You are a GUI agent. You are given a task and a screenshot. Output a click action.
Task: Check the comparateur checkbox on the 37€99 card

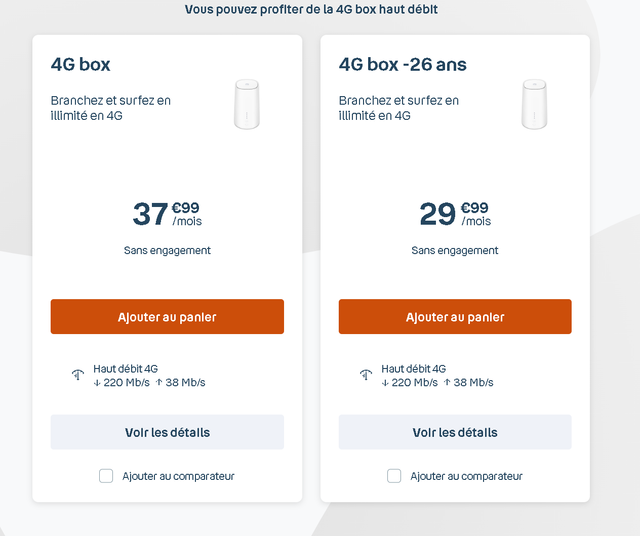point(106,476)
